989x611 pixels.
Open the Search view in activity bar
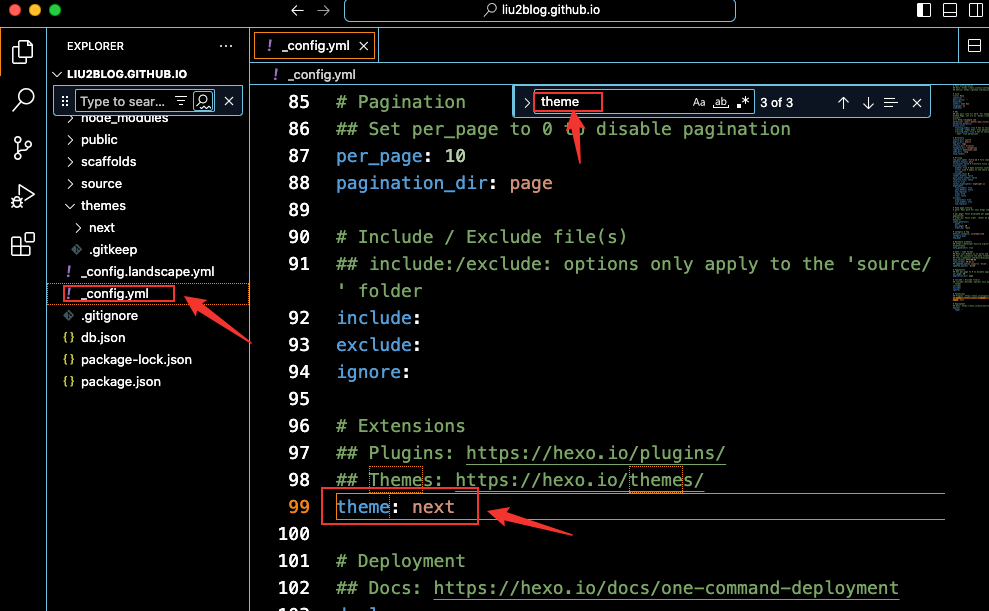22,99
